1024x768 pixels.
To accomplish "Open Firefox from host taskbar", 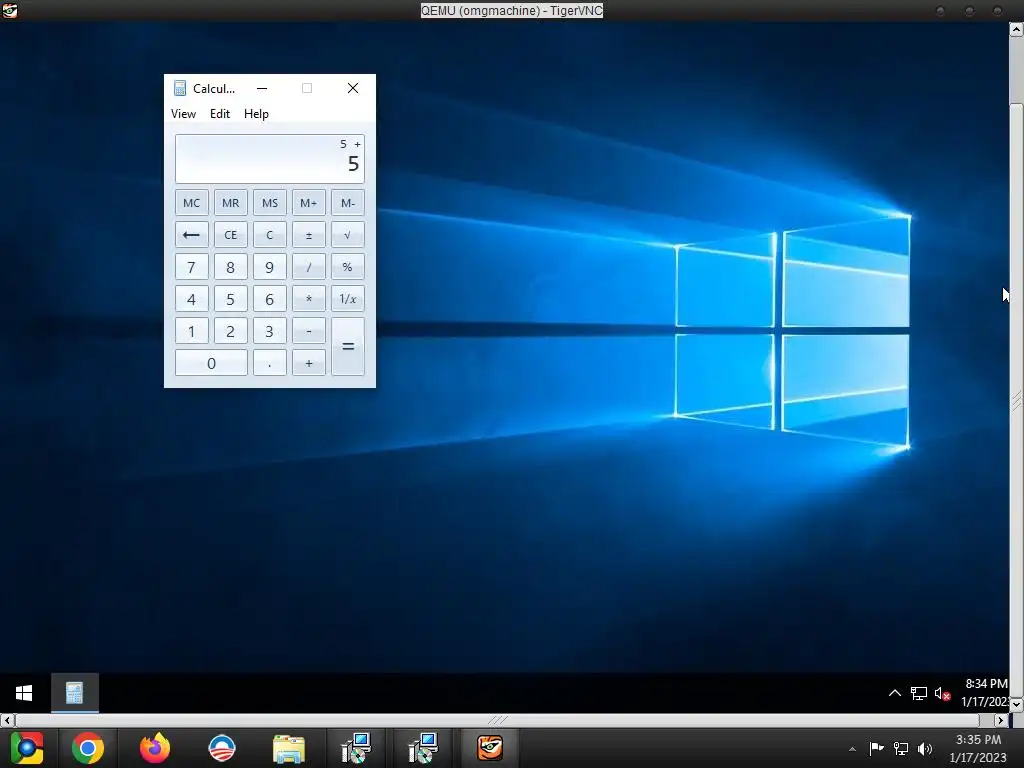I will click(155, 748).
